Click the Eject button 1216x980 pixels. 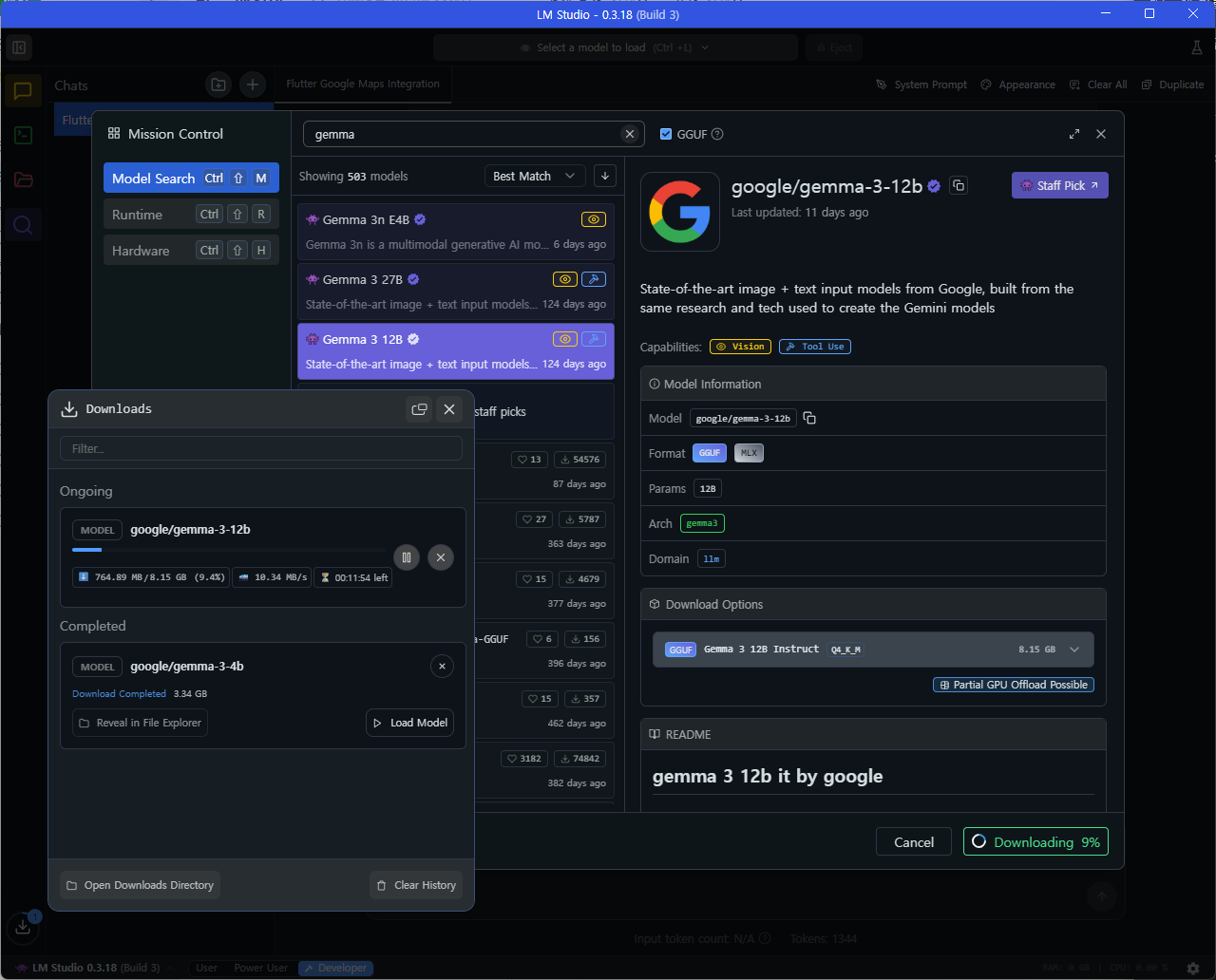834,47
